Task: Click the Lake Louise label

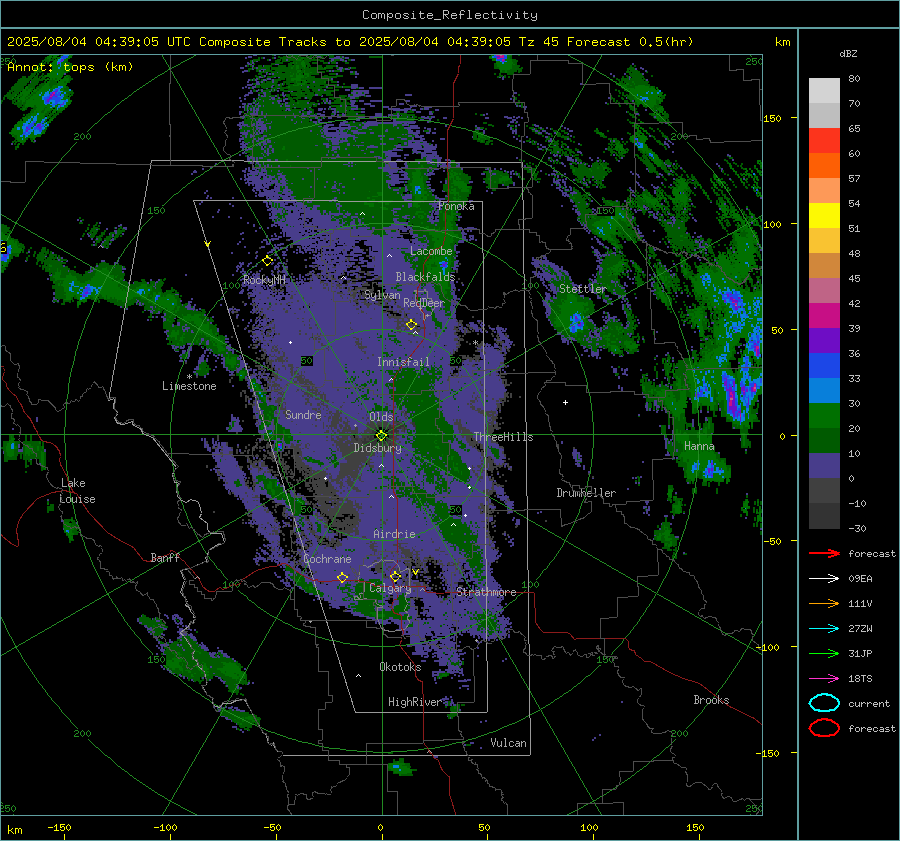Action: click(x=77, y=491)
